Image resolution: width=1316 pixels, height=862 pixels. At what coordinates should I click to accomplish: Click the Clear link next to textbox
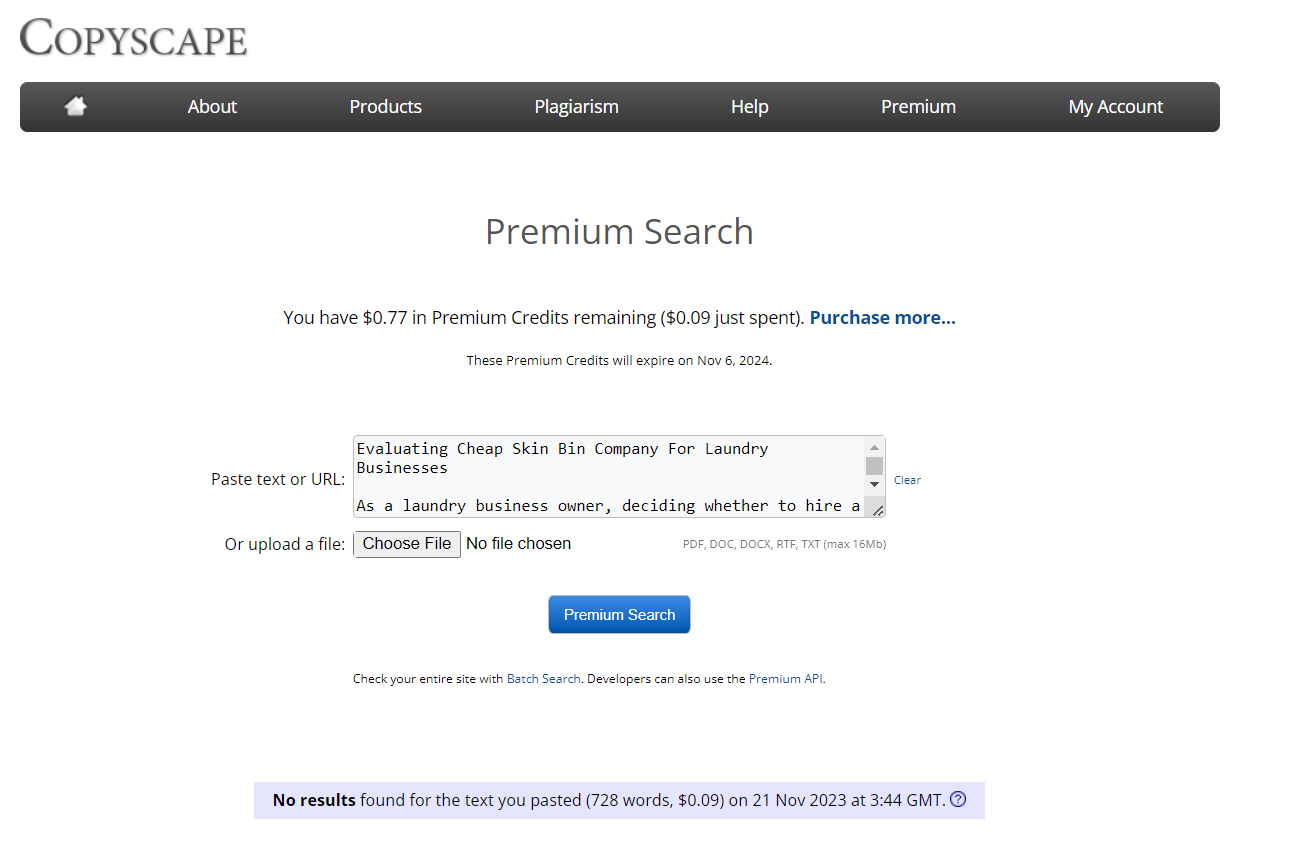[907, 480]
